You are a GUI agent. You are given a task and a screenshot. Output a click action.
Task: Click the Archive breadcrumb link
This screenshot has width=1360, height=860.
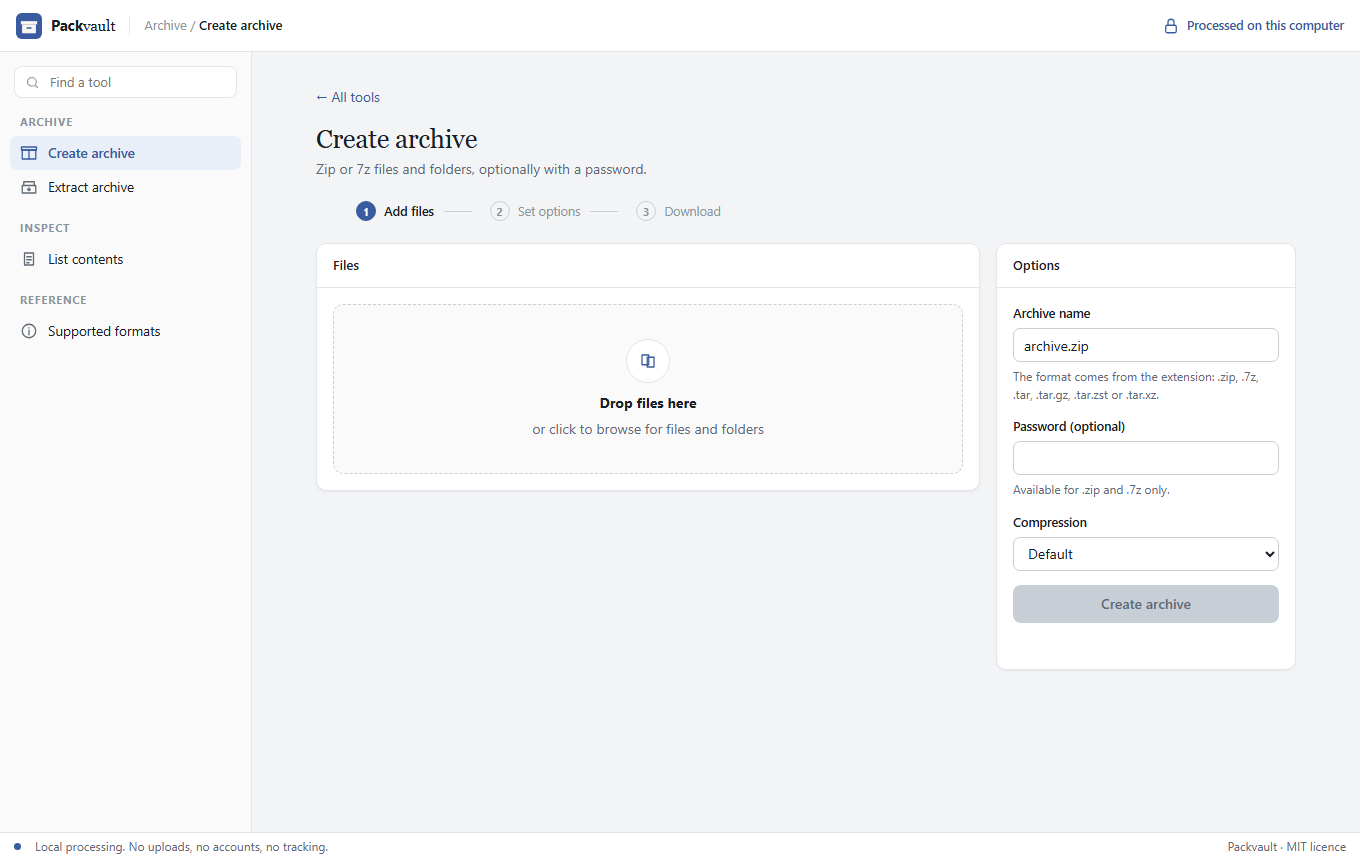(165, 26)
